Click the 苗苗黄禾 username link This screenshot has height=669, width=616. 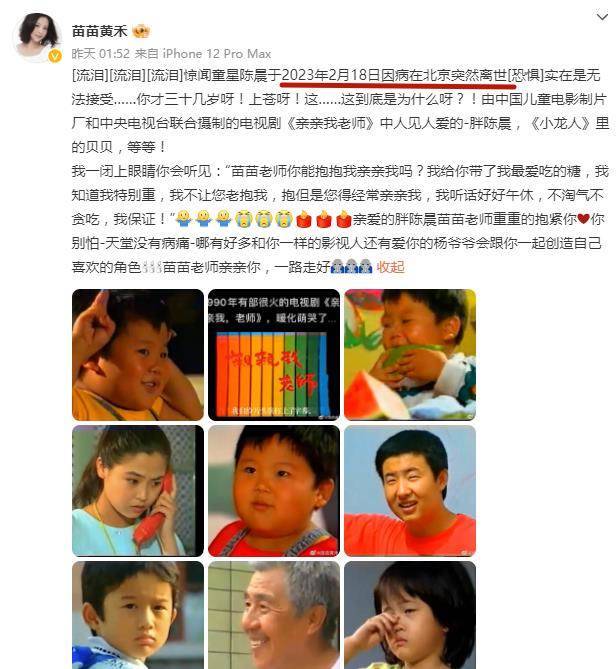click(99, 31)
